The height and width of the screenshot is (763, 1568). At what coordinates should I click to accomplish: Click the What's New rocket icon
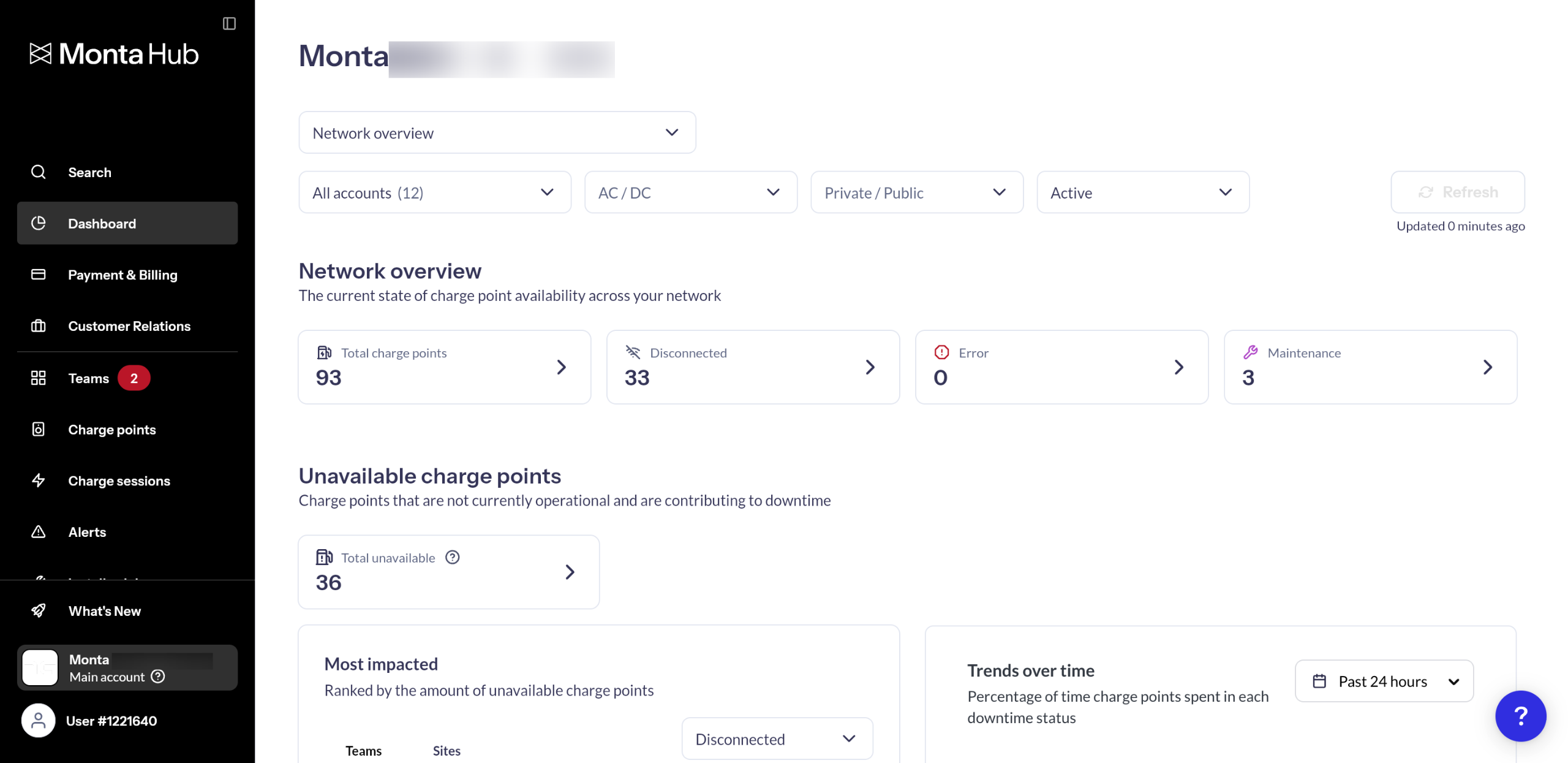pos(39,610)
